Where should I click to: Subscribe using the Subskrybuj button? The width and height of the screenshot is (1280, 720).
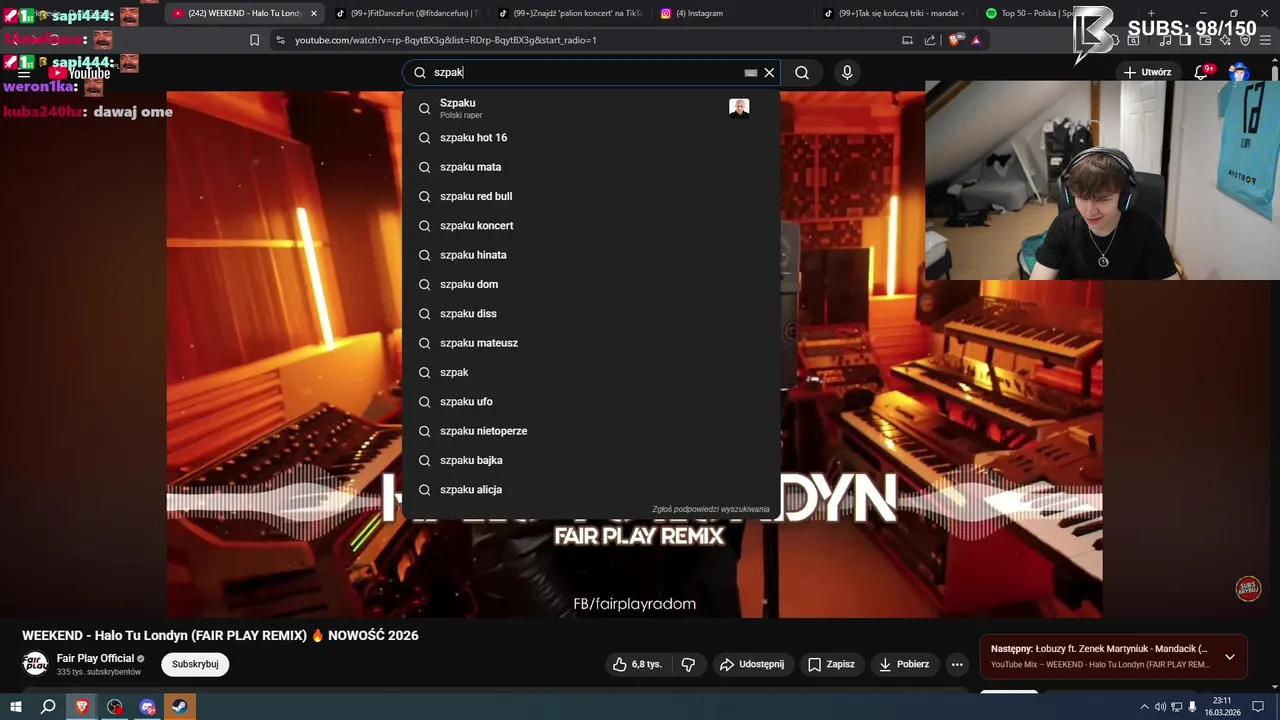(x=195, y=664)
